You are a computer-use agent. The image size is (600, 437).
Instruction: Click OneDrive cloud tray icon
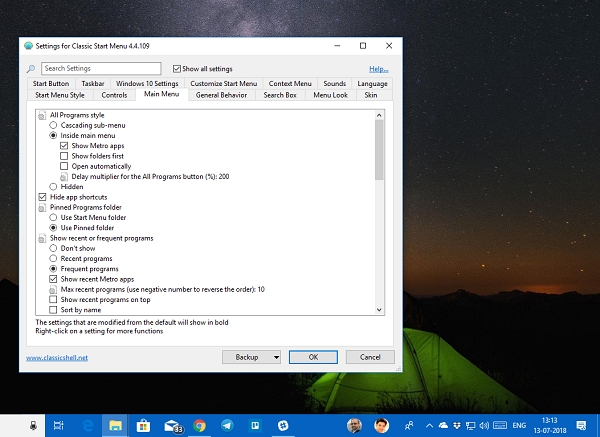[x=443, y=425]
